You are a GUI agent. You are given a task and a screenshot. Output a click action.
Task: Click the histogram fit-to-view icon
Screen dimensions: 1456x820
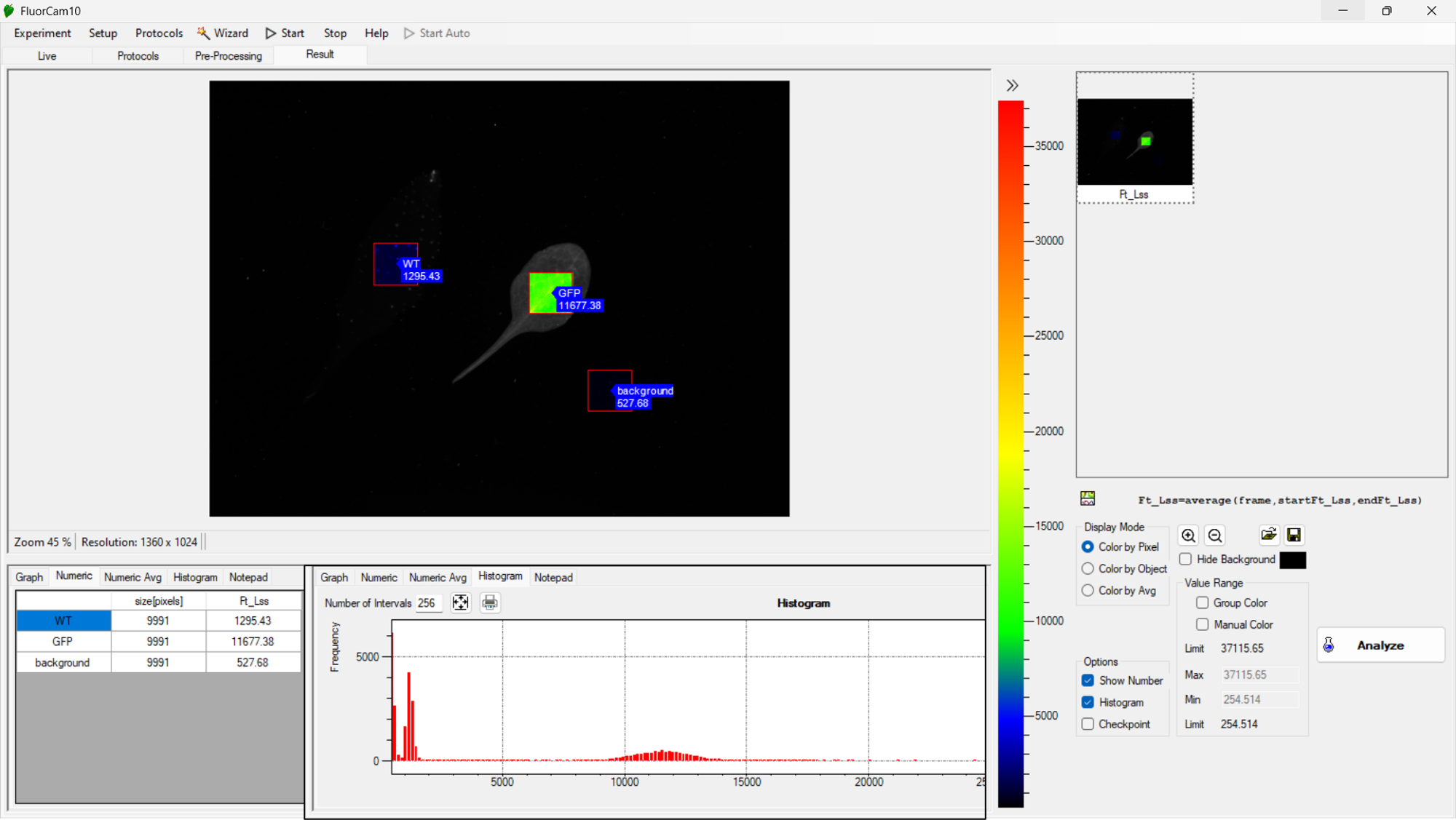coord(460,602)
